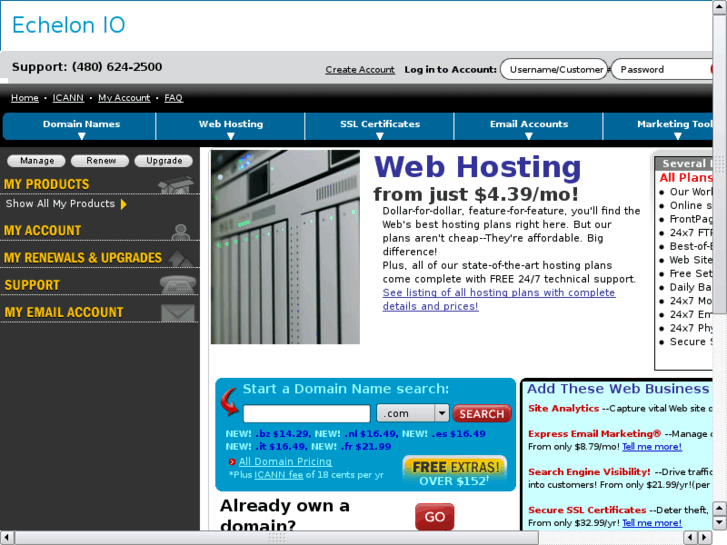Click the red SEARCH button
The width and height of the screenshot is (727, 545).
coord(482,413)
